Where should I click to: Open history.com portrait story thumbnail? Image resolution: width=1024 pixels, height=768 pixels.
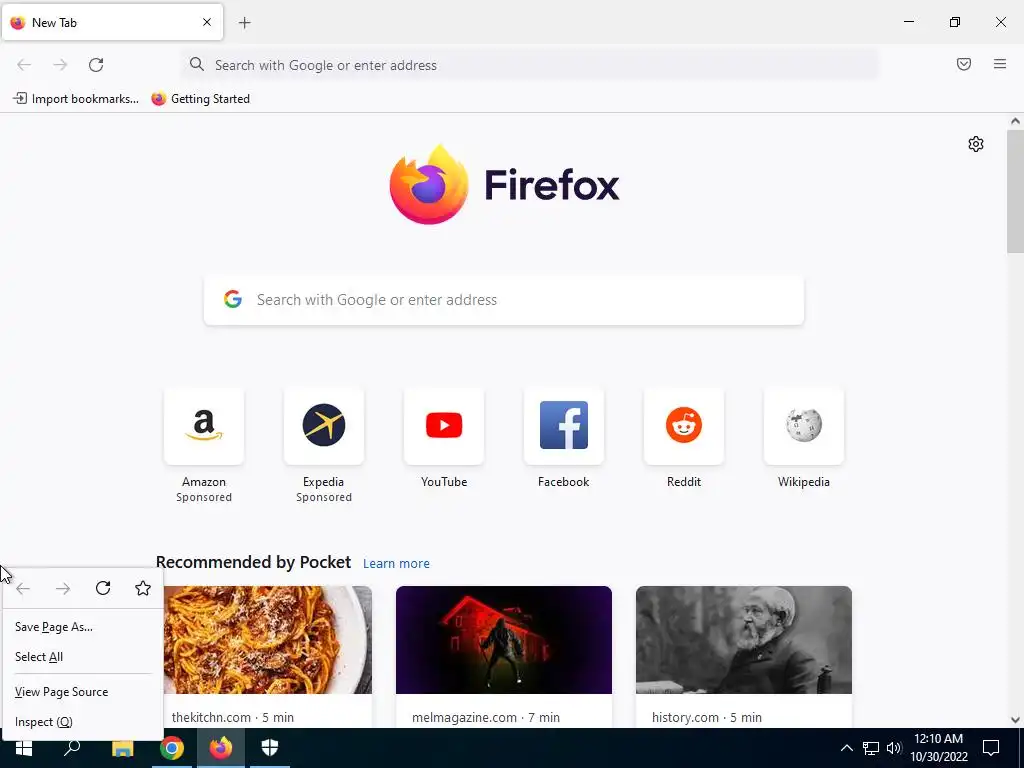(x=743, y=639)
